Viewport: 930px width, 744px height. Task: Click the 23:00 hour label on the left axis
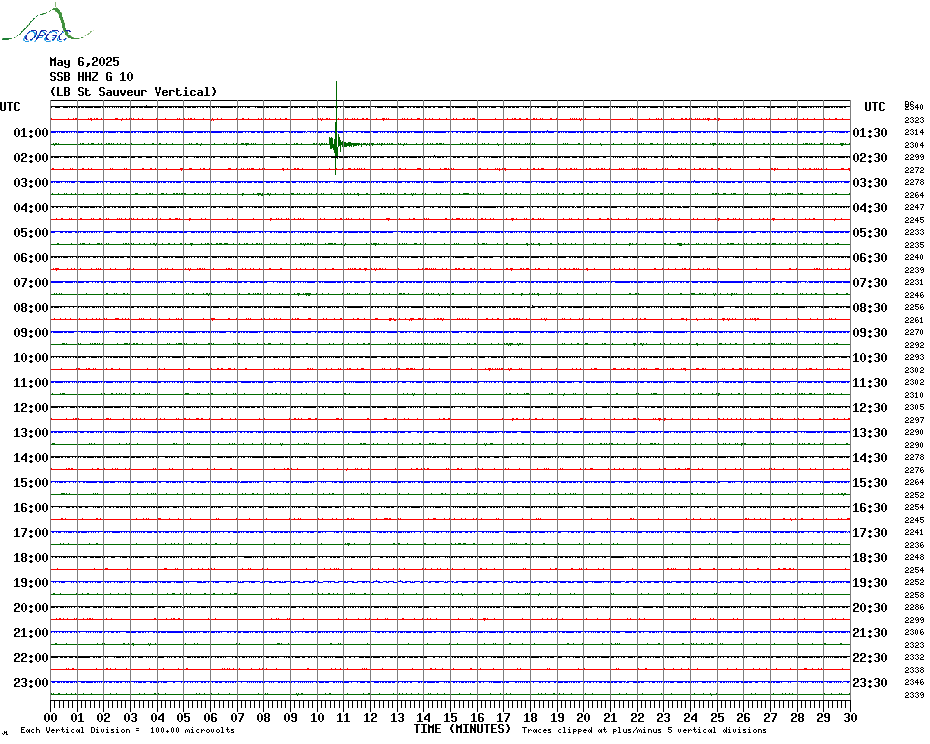[31, 683]
